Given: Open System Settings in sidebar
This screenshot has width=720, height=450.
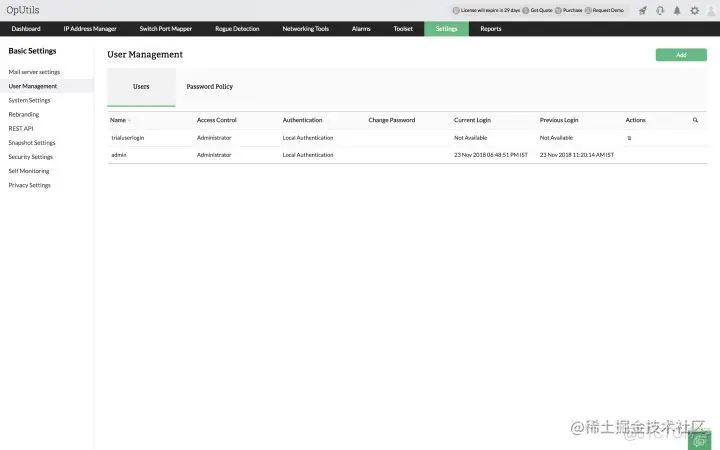Looking at the screenshot, I should pyautogui.click(x=29, y=101).
